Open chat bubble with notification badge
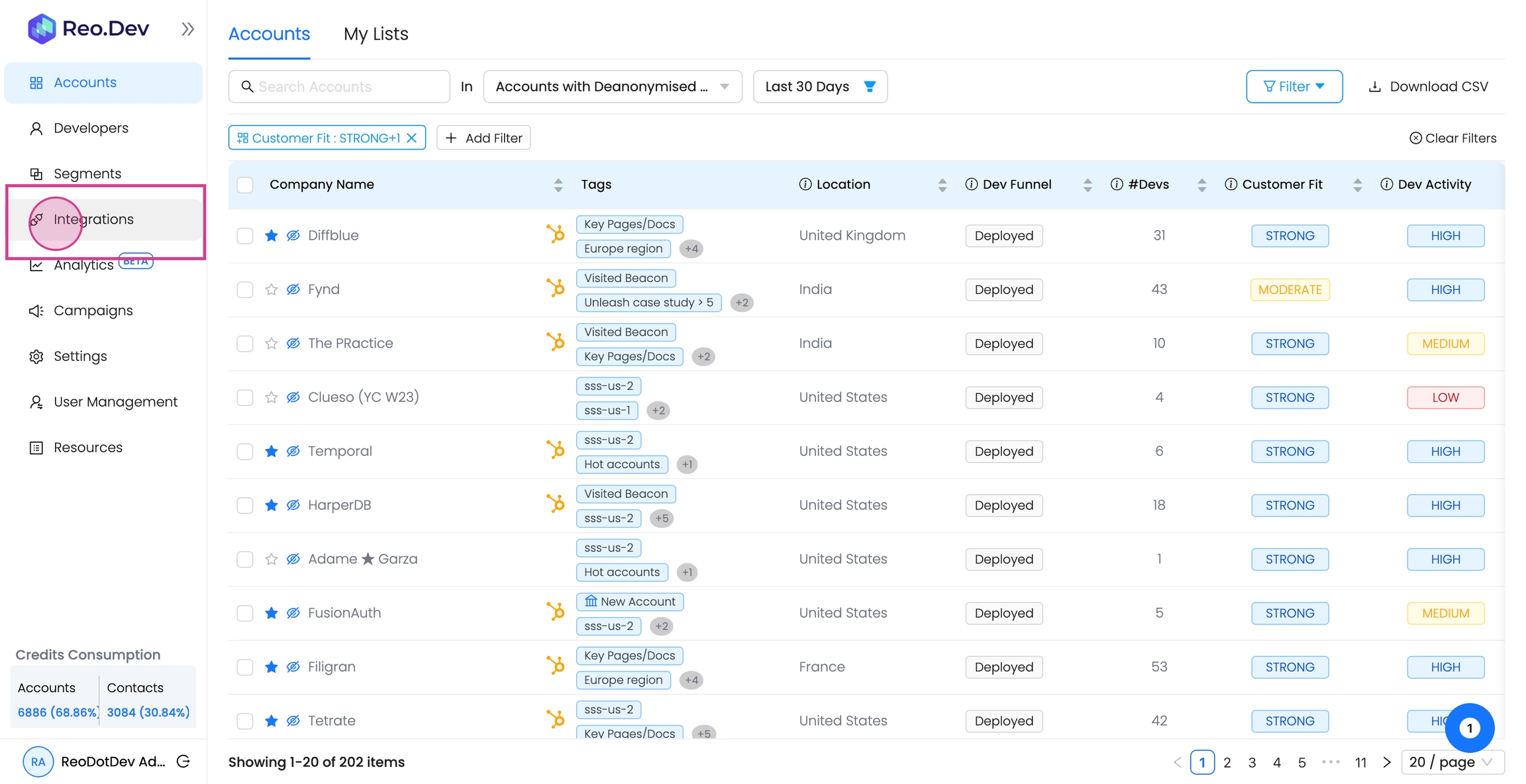The width and height of the screenshot is (1526, 784). (x=1469, y=728)
